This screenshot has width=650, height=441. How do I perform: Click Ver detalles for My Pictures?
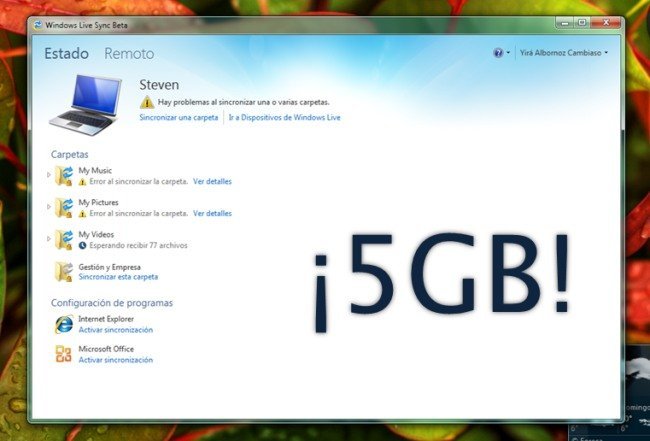tap(212, 213)
